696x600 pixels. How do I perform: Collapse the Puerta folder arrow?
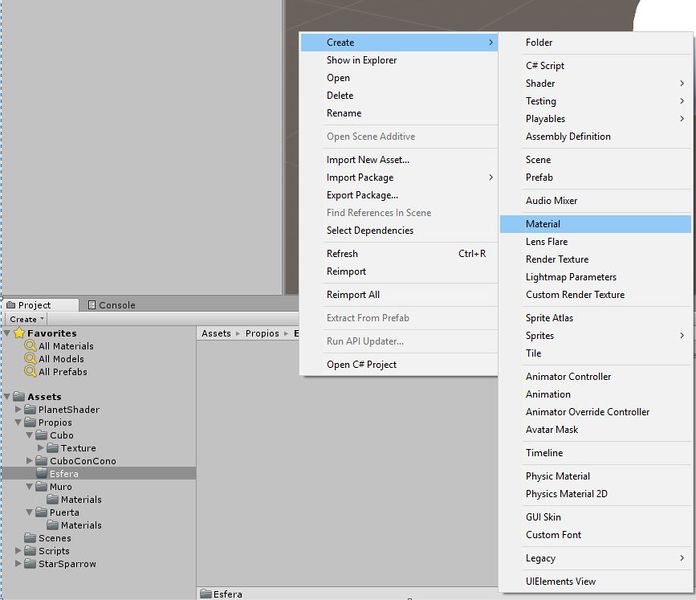29,512
